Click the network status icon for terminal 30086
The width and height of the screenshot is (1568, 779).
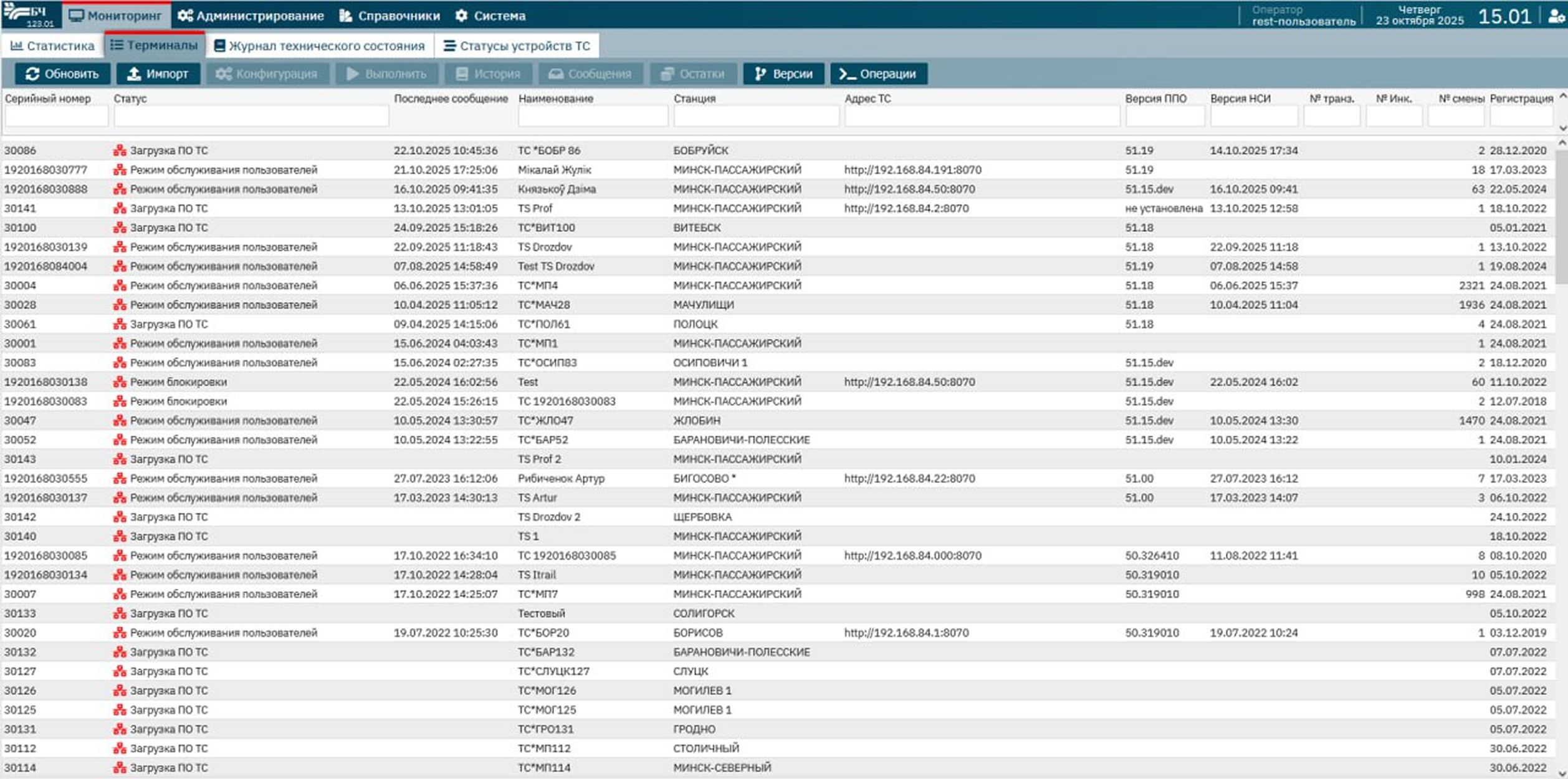120,151
